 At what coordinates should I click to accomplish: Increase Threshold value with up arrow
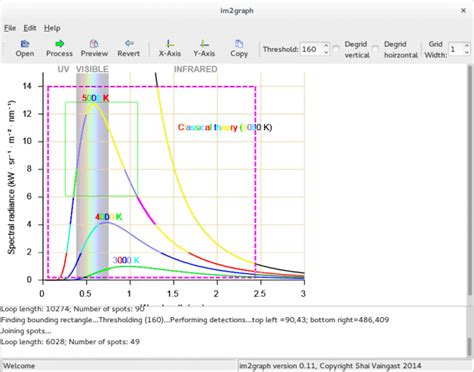tap(326, 46)
